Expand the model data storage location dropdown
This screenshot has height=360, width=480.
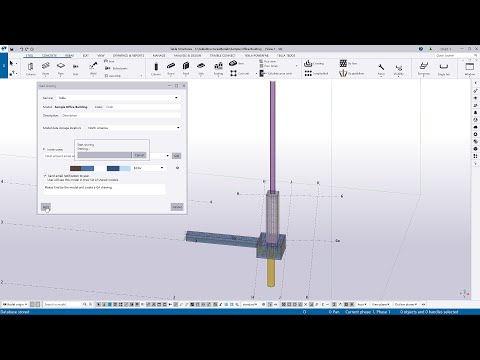coord(134,128)
